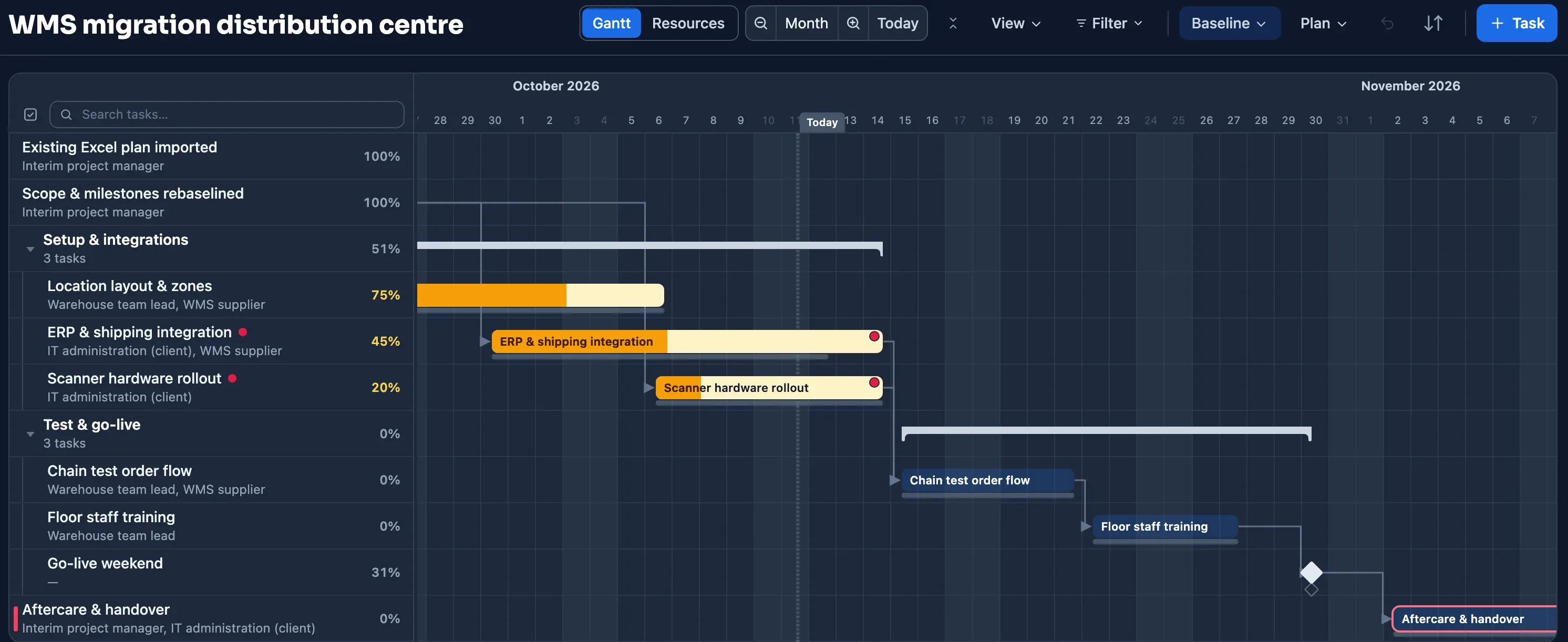Select the Aftercare & handover task row

211,618
